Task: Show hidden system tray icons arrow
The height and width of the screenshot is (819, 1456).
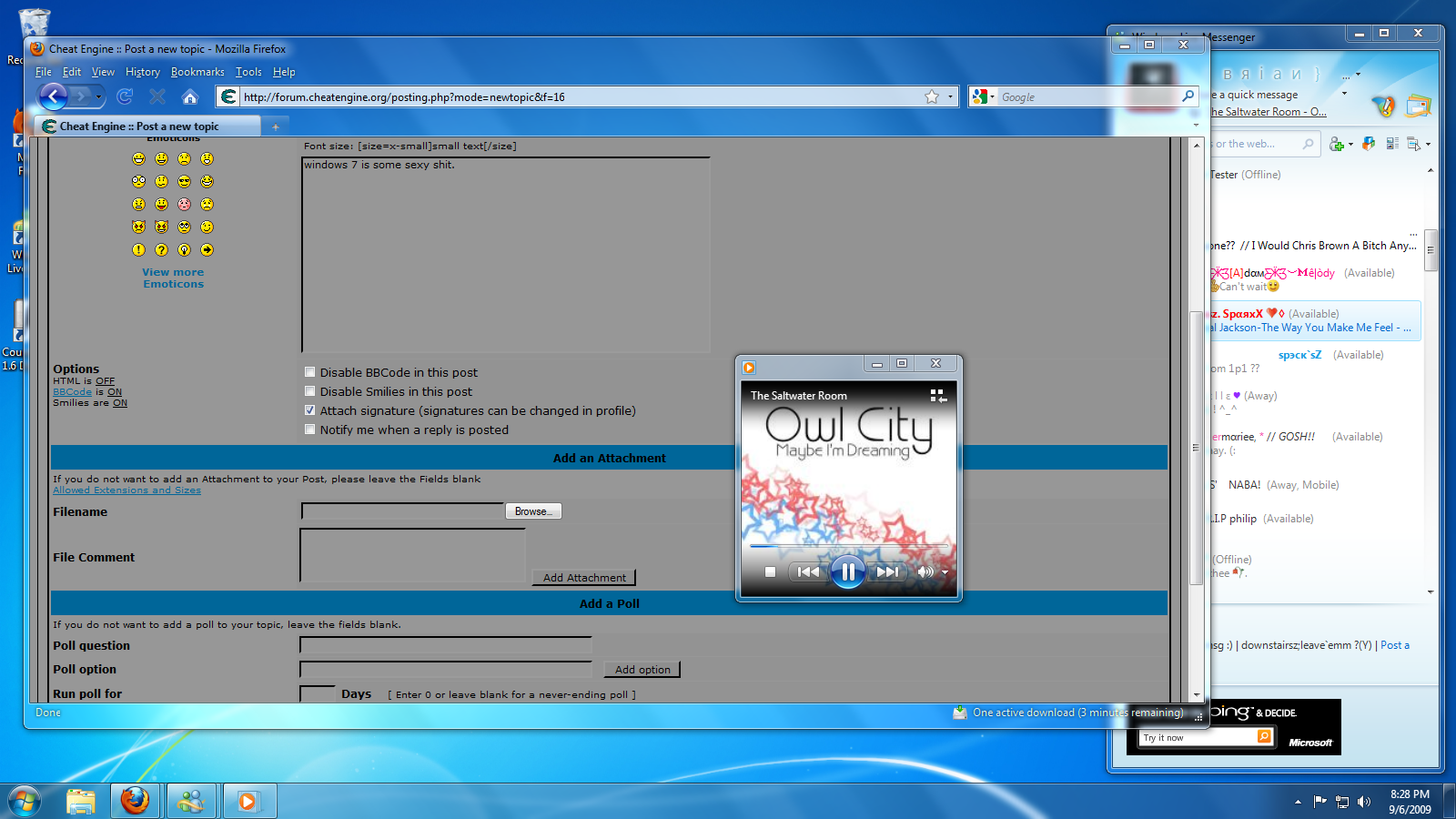Action: coord(1298,802)
